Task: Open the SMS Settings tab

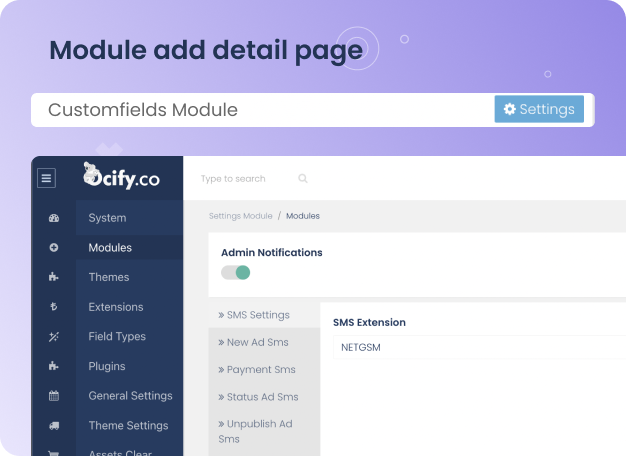Action: [258, 315]
